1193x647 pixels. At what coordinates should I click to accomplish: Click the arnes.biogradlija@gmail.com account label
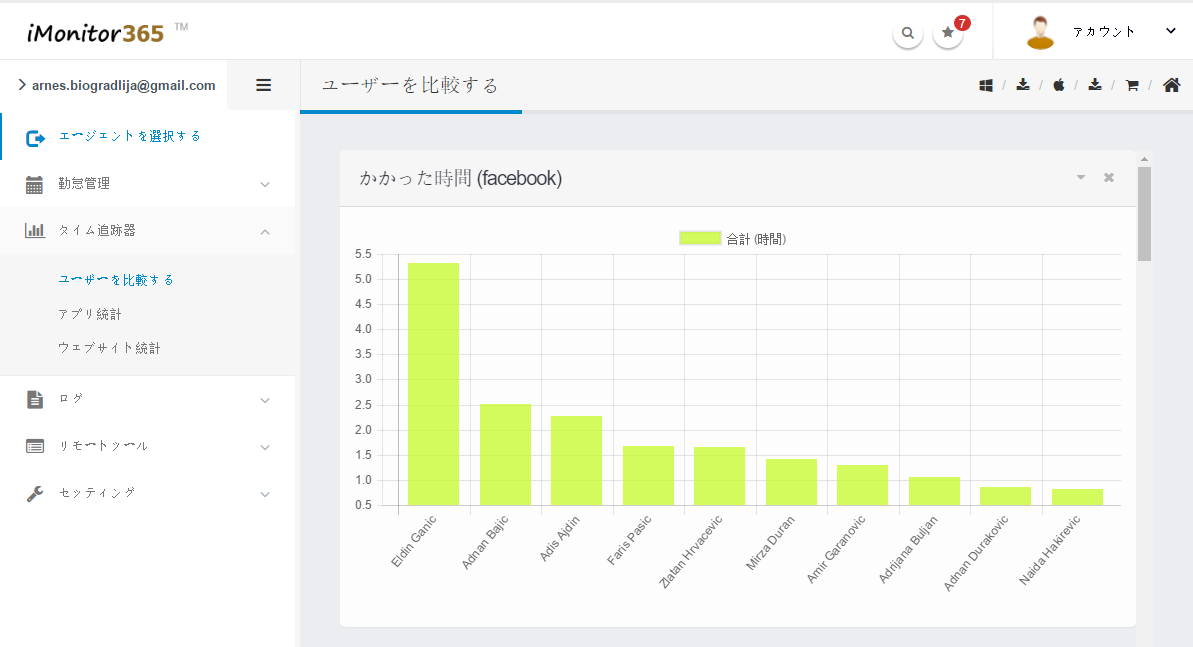click(123, 85)
